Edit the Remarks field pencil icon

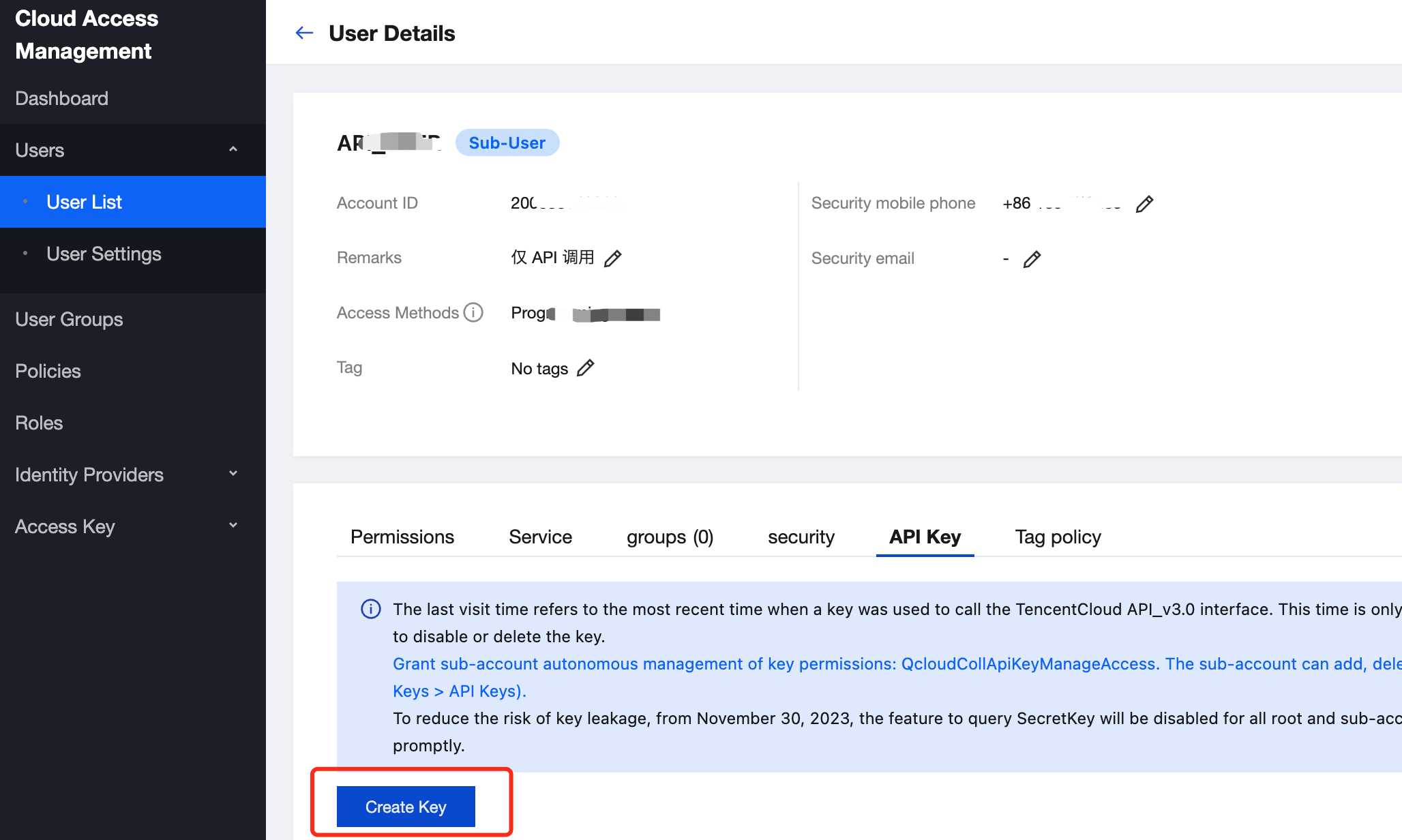click(x=612, y=258)
